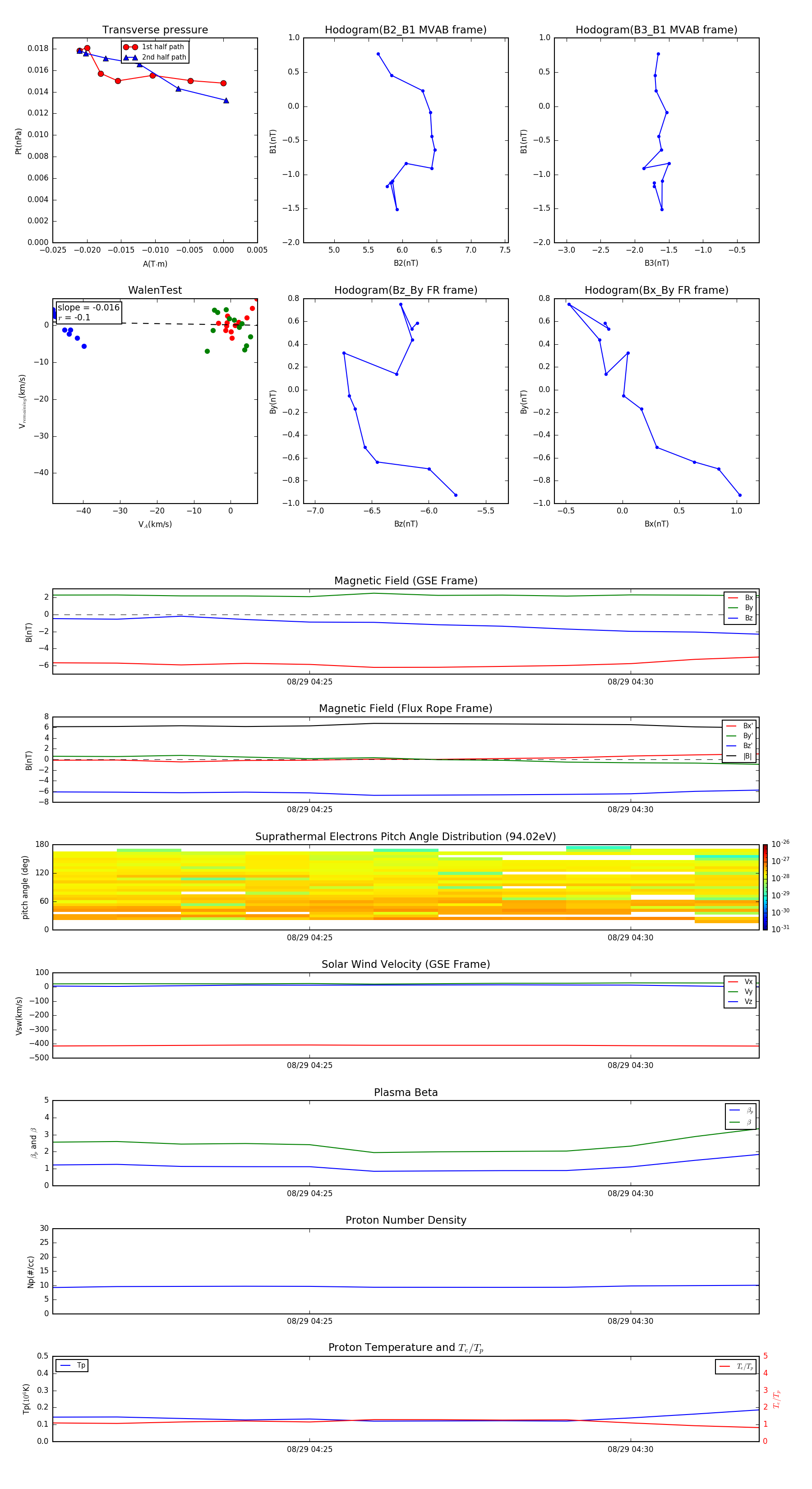Select the 'Vy' legend entry

740,991
